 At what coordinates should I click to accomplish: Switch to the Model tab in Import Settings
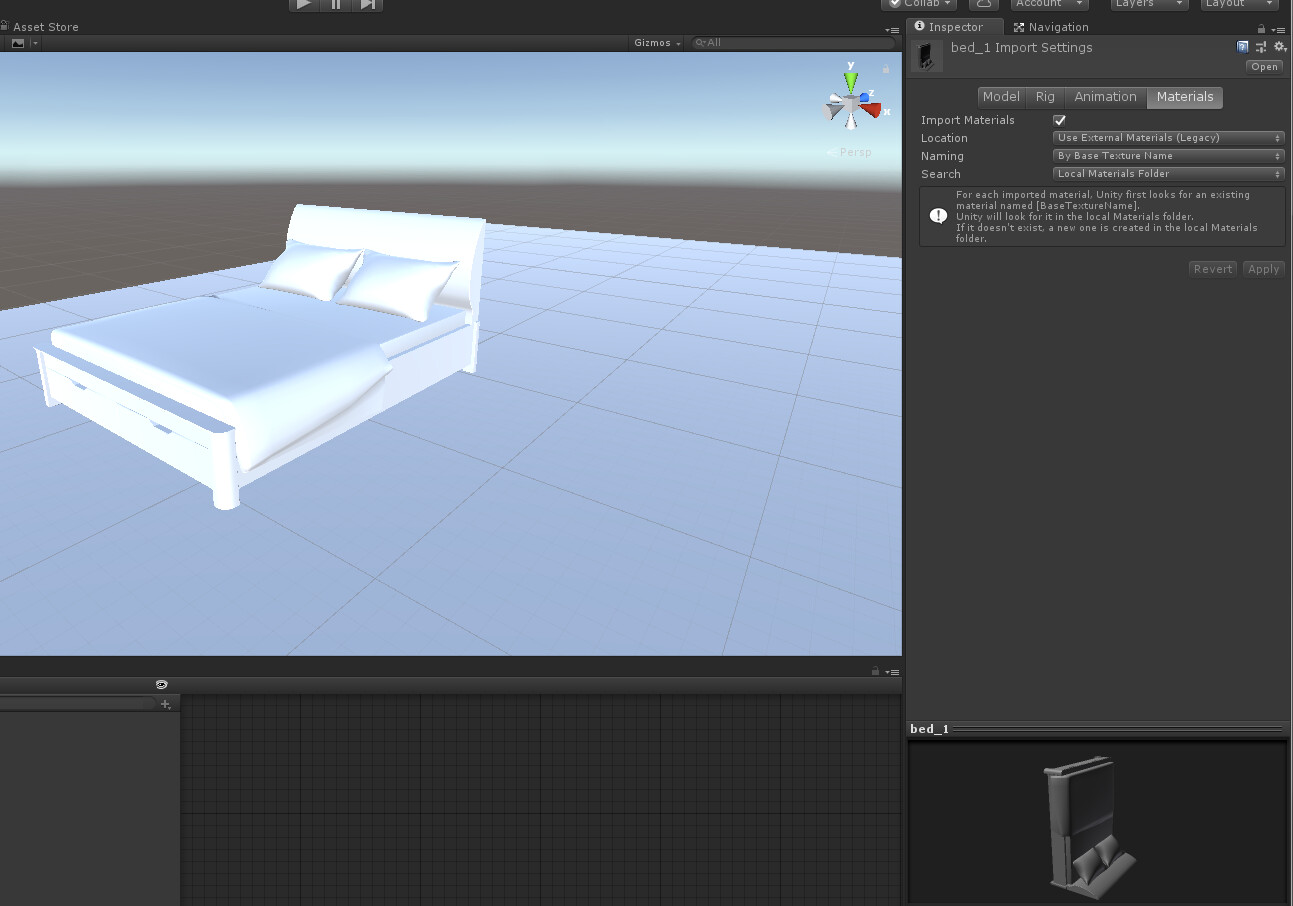(1001, 96)
